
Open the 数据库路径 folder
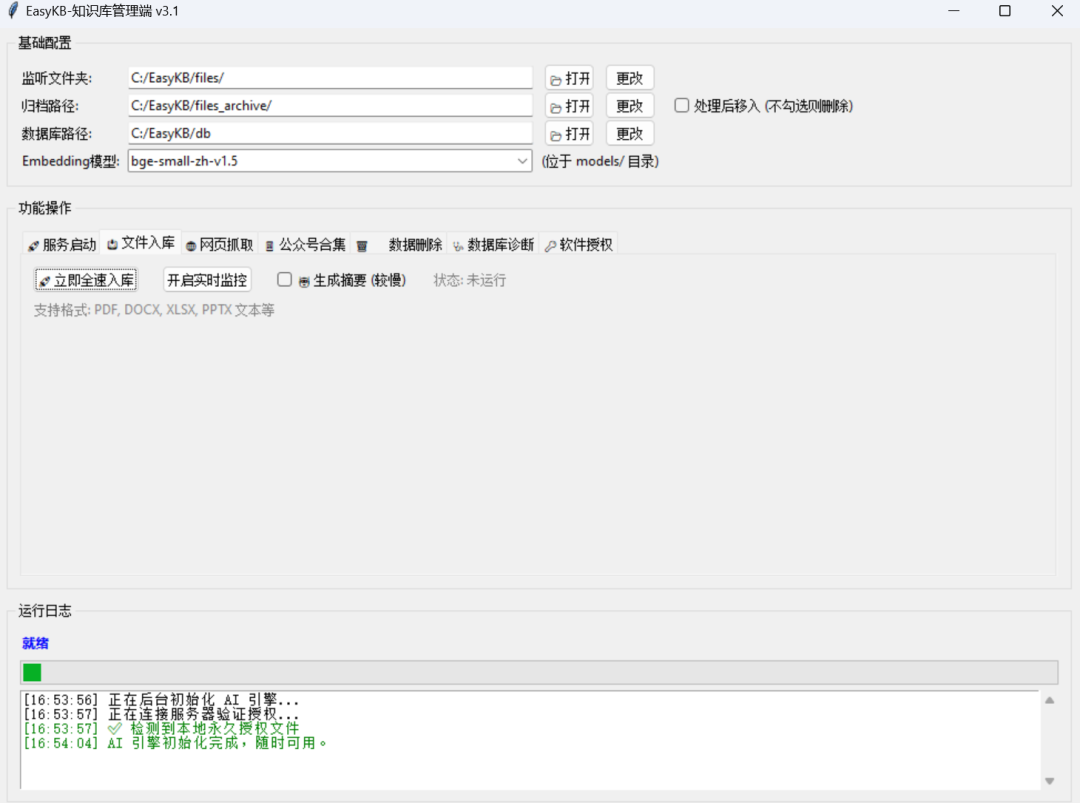(569, 134)
